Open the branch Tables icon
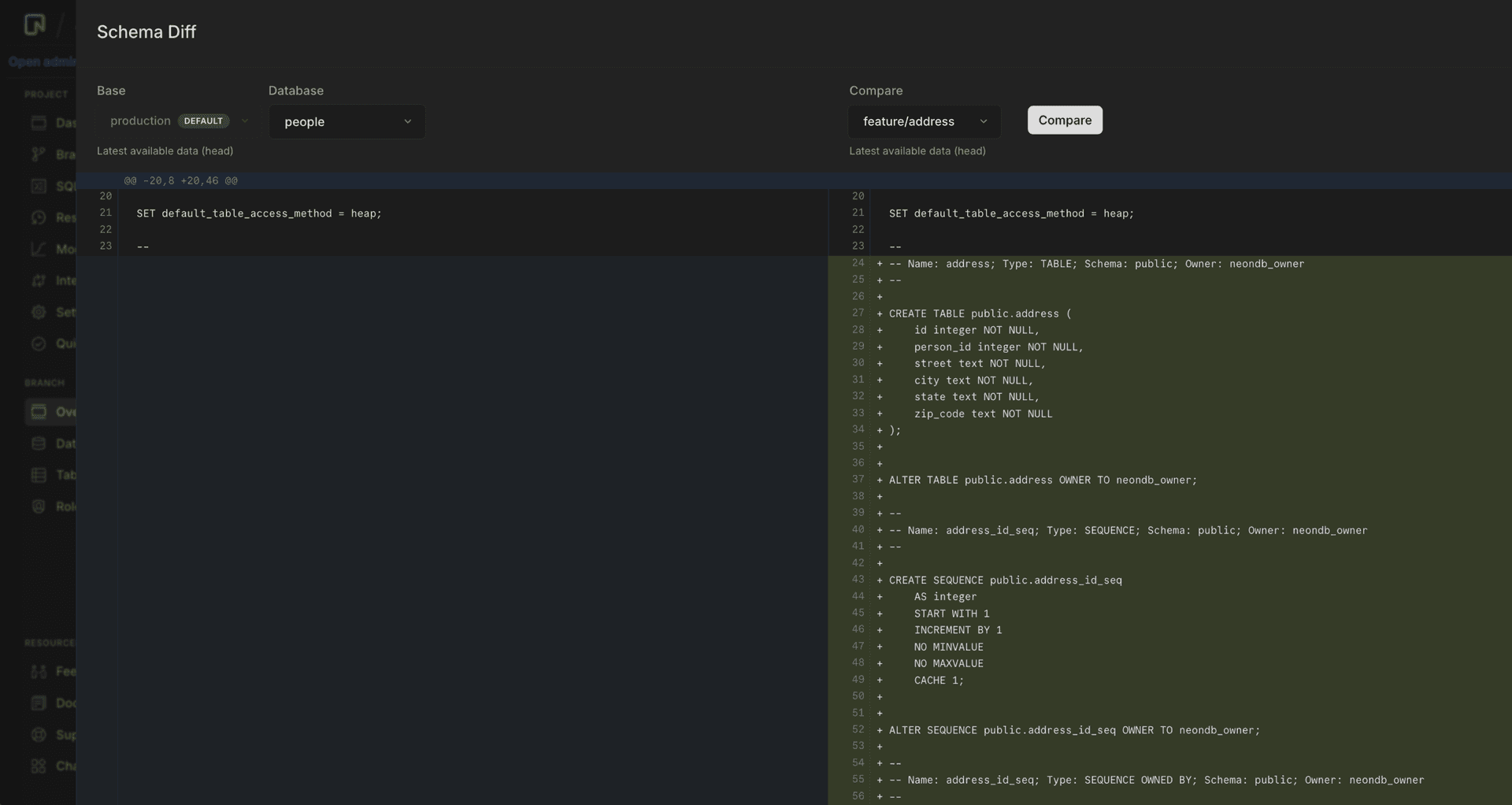 coord(39,475)
